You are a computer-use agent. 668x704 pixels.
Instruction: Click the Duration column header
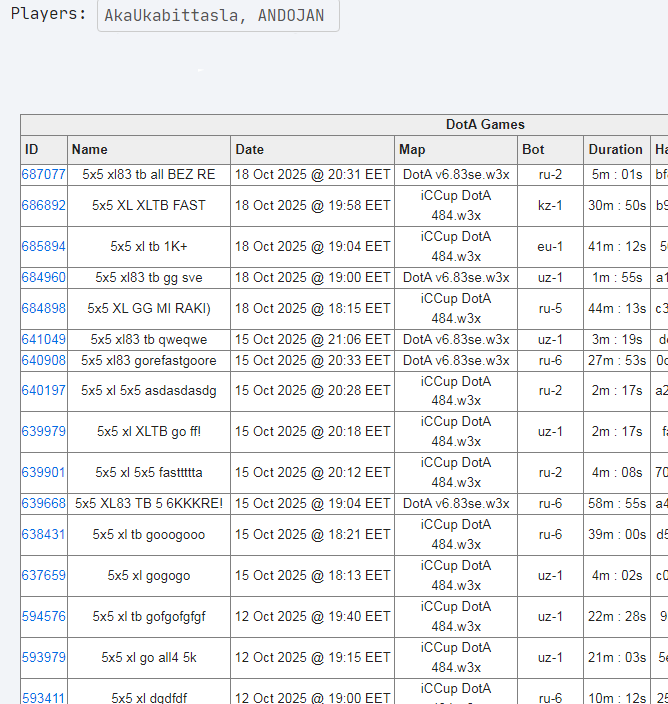pyautogui.click(x=617, y=150)
